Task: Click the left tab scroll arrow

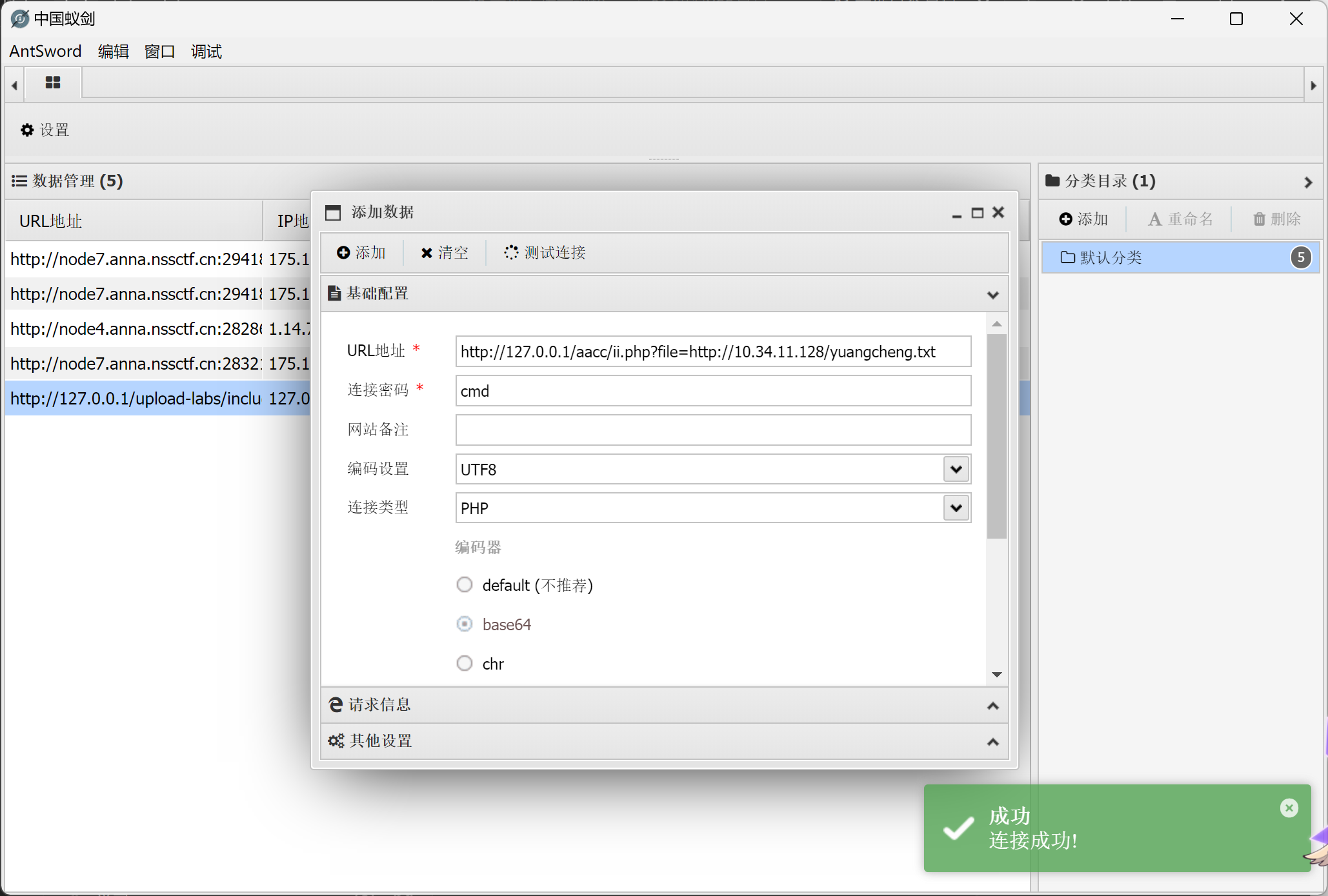Action: point(14,85)
